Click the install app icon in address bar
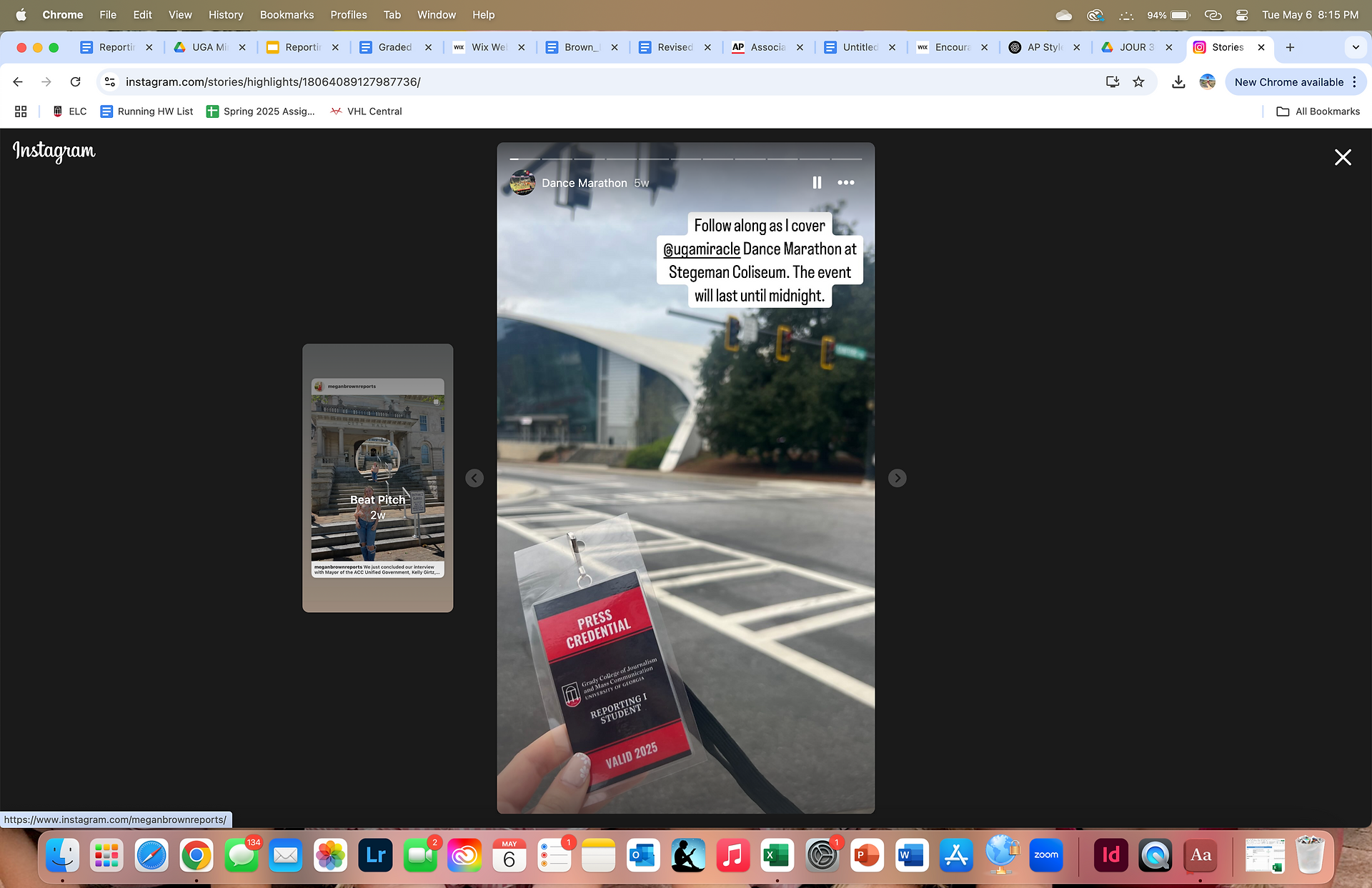This screenshot has width=1372, height=888. coord(1113,82)
